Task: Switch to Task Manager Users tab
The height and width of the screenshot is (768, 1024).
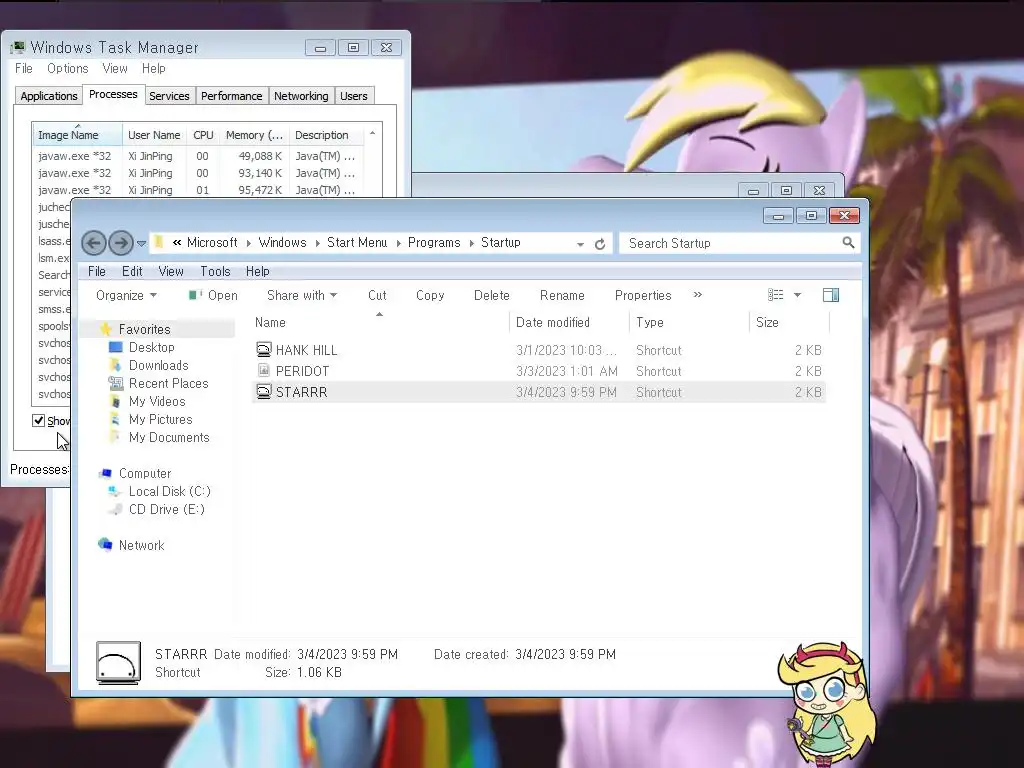Action: click(x=353, y=96)
